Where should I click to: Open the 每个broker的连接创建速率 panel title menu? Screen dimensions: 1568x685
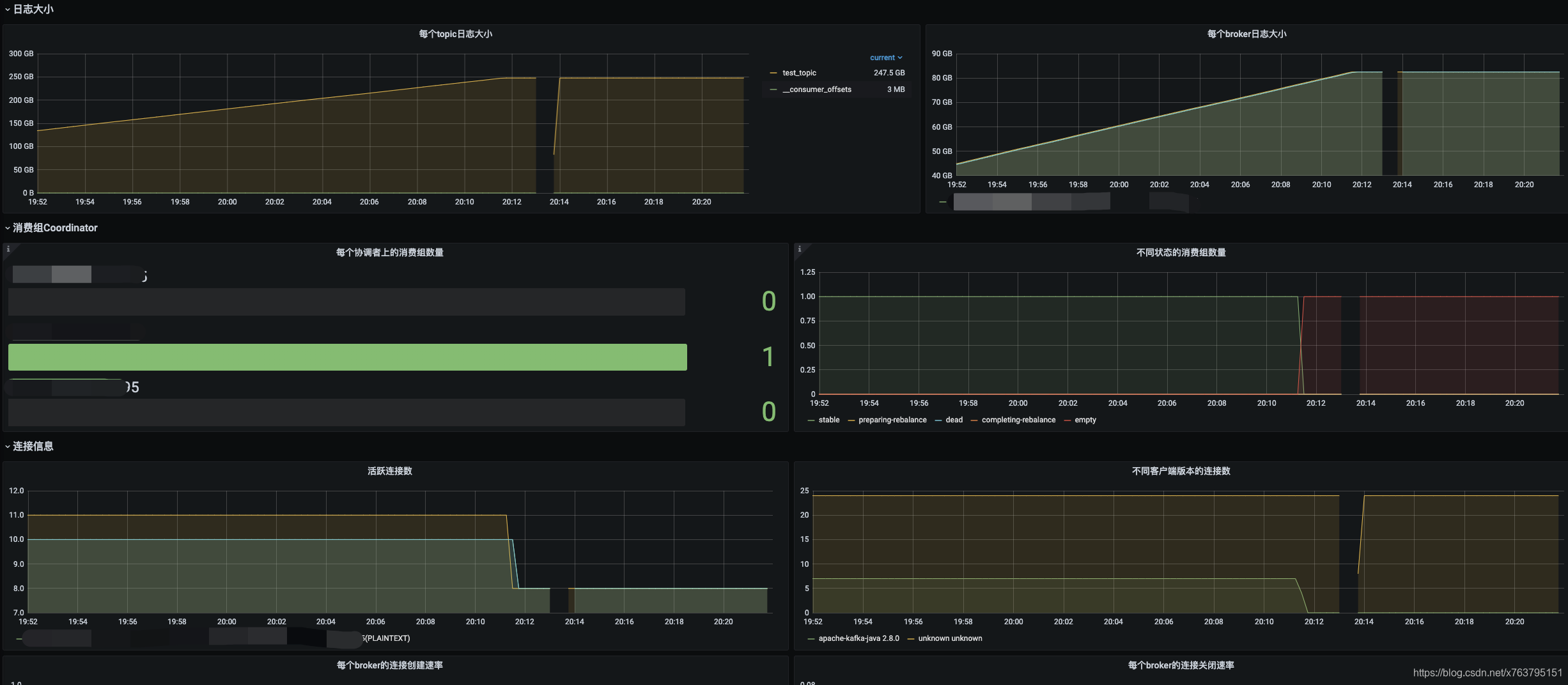390,665
